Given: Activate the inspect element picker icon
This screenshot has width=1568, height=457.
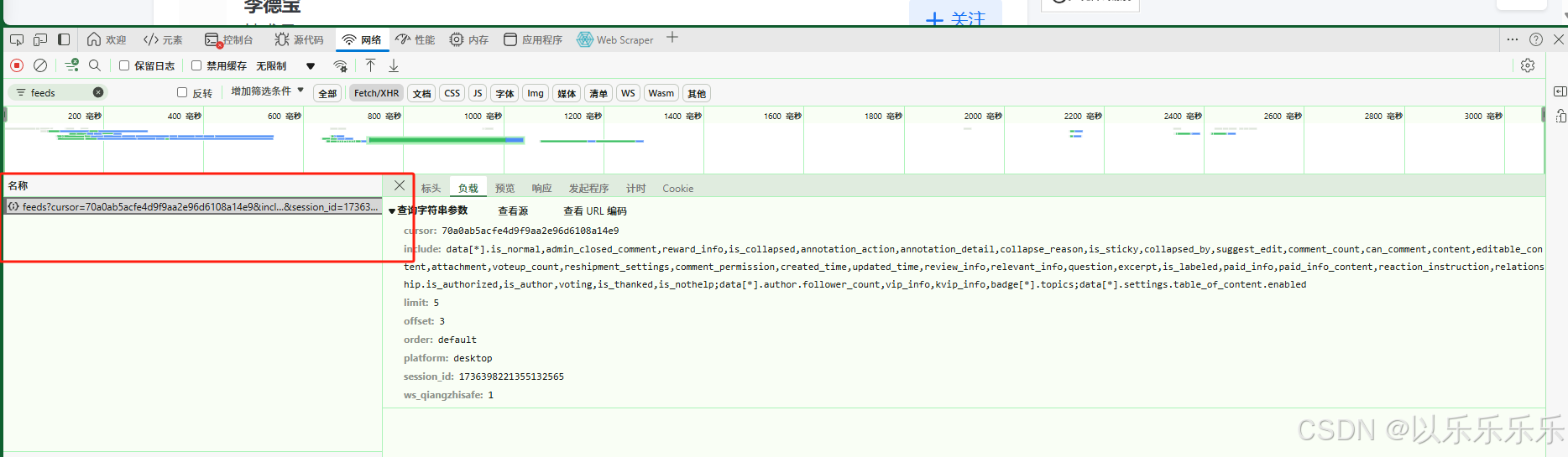Looking at the screenshot, I should point(17,39).
